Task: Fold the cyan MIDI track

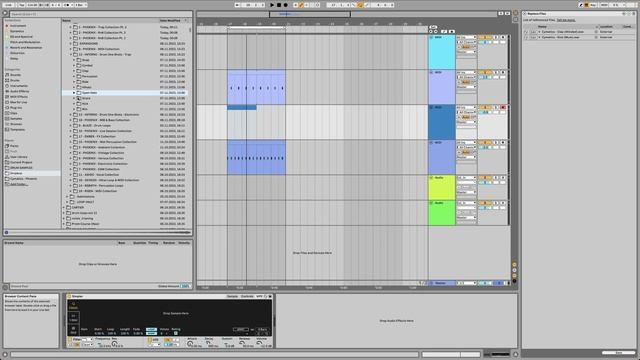Action: tap(431, 37)
